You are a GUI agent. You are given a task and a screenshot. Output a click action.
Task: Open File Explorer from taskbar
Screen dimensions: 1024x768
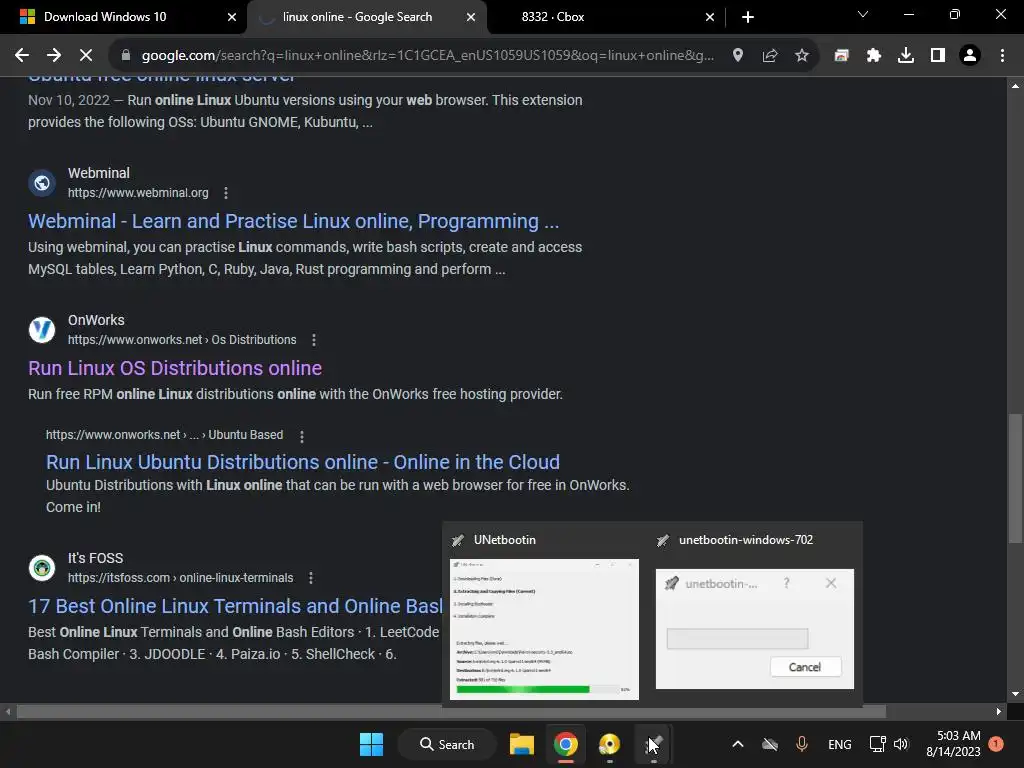tap(522, 744)
